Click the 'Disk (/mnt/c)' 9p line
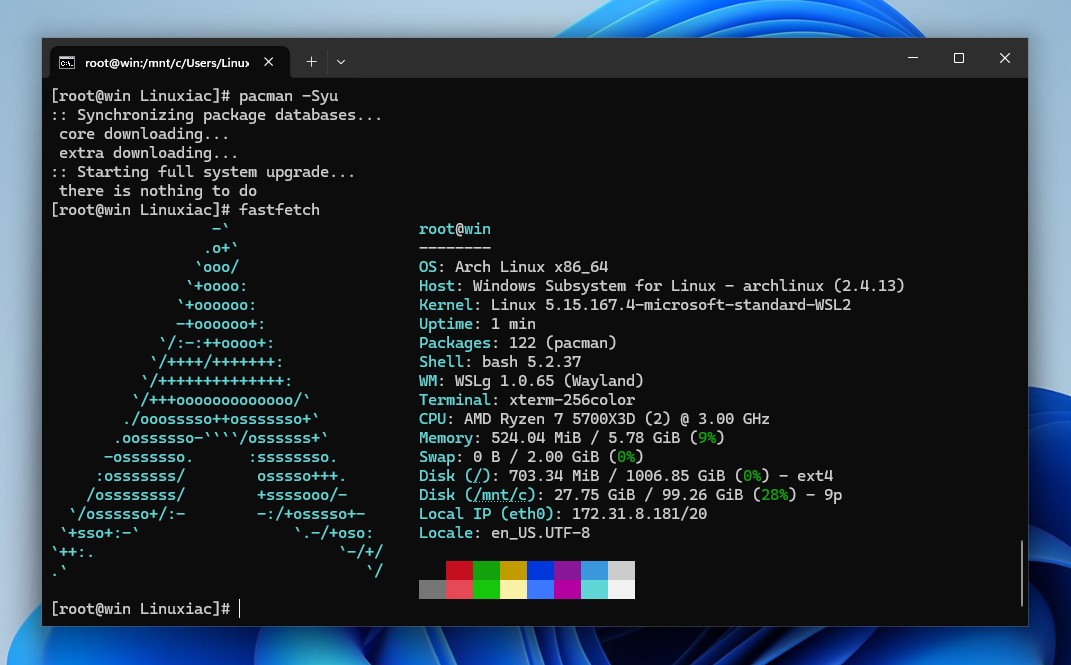This screenshot has width=1071, height=665. (x=630, y=495)
